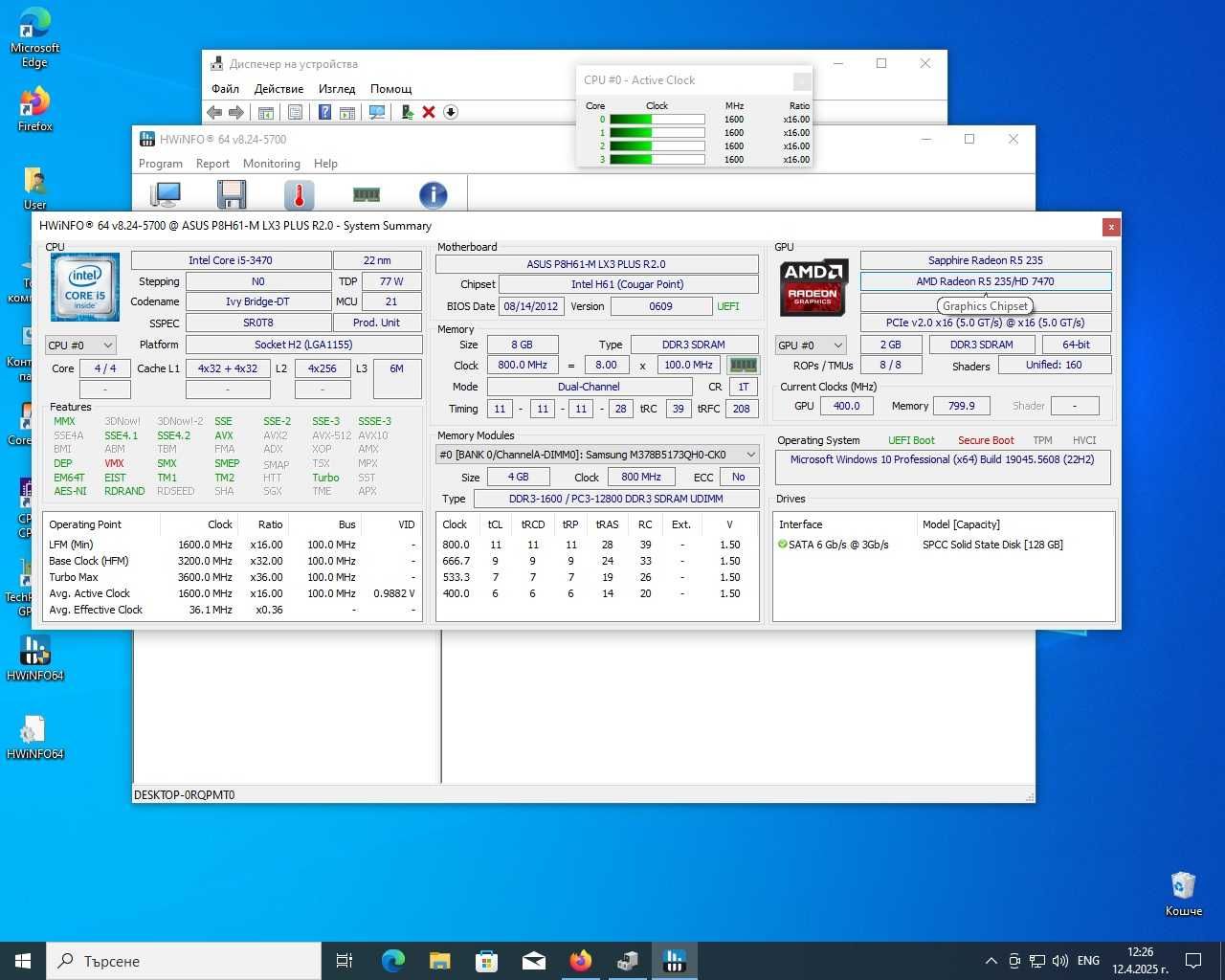This screenshot has width=1225, height=980.
Task: Select the User folder desktop icon
Action: click(x=34, y=188)
